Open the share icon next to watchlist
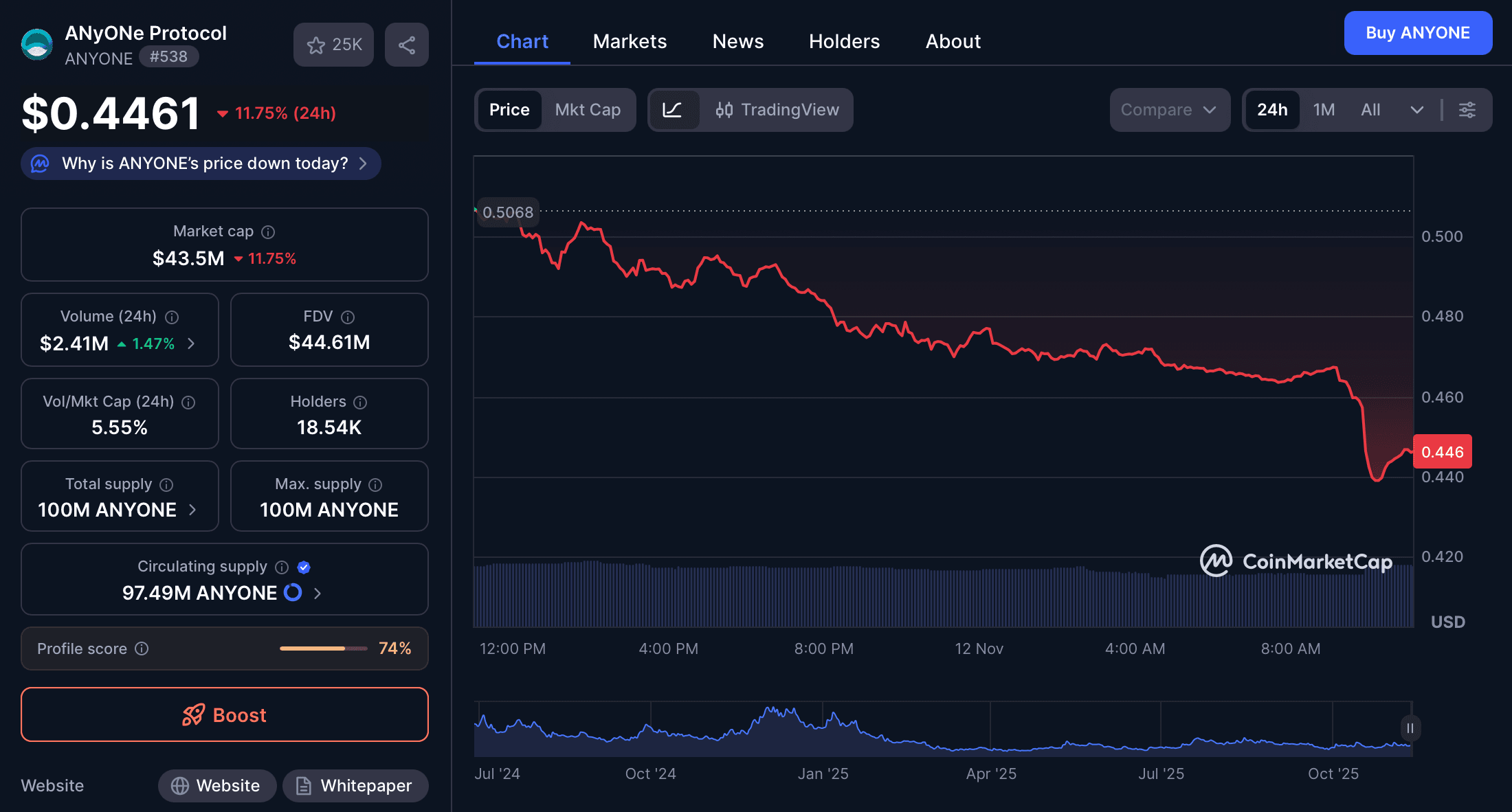Screen dimensions: 1512x812 pyautogui.click(x=406, y=44)
